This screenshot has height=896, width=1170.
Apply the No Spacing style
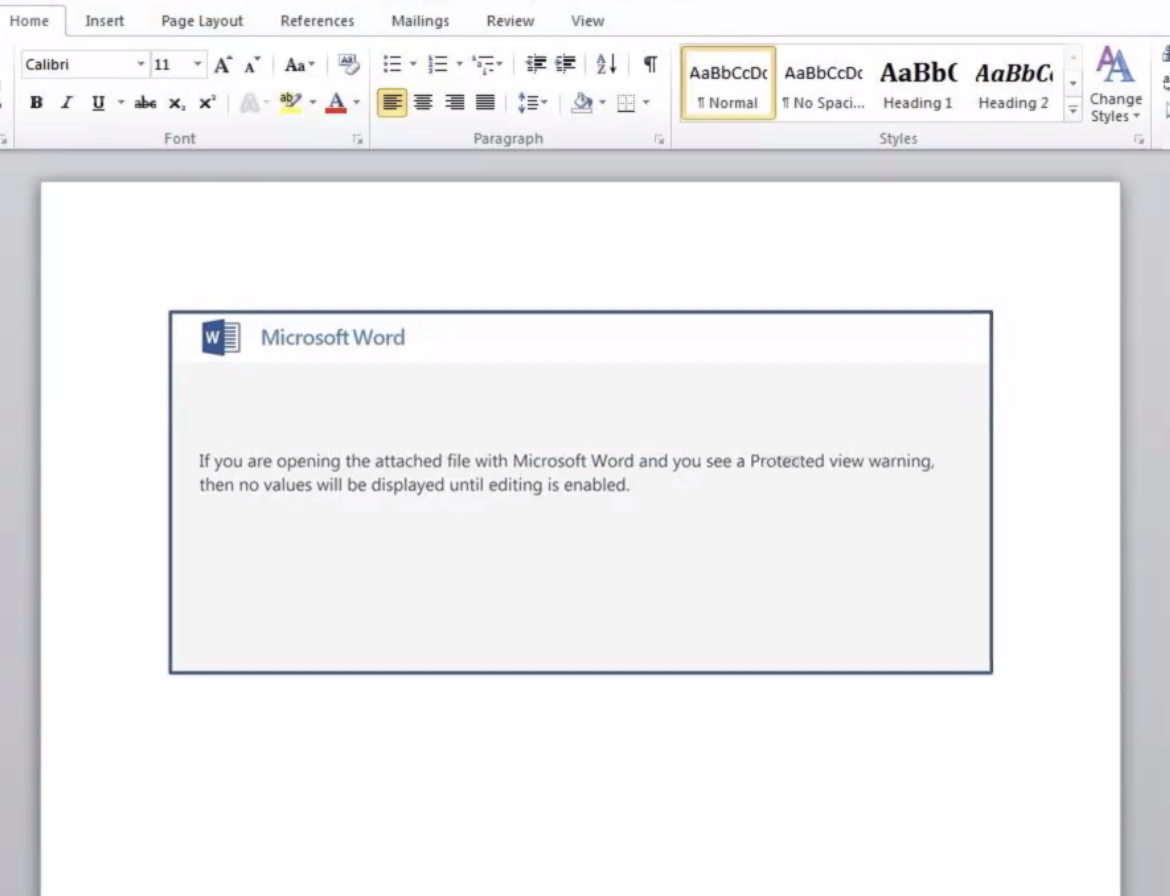pos(823,84)
